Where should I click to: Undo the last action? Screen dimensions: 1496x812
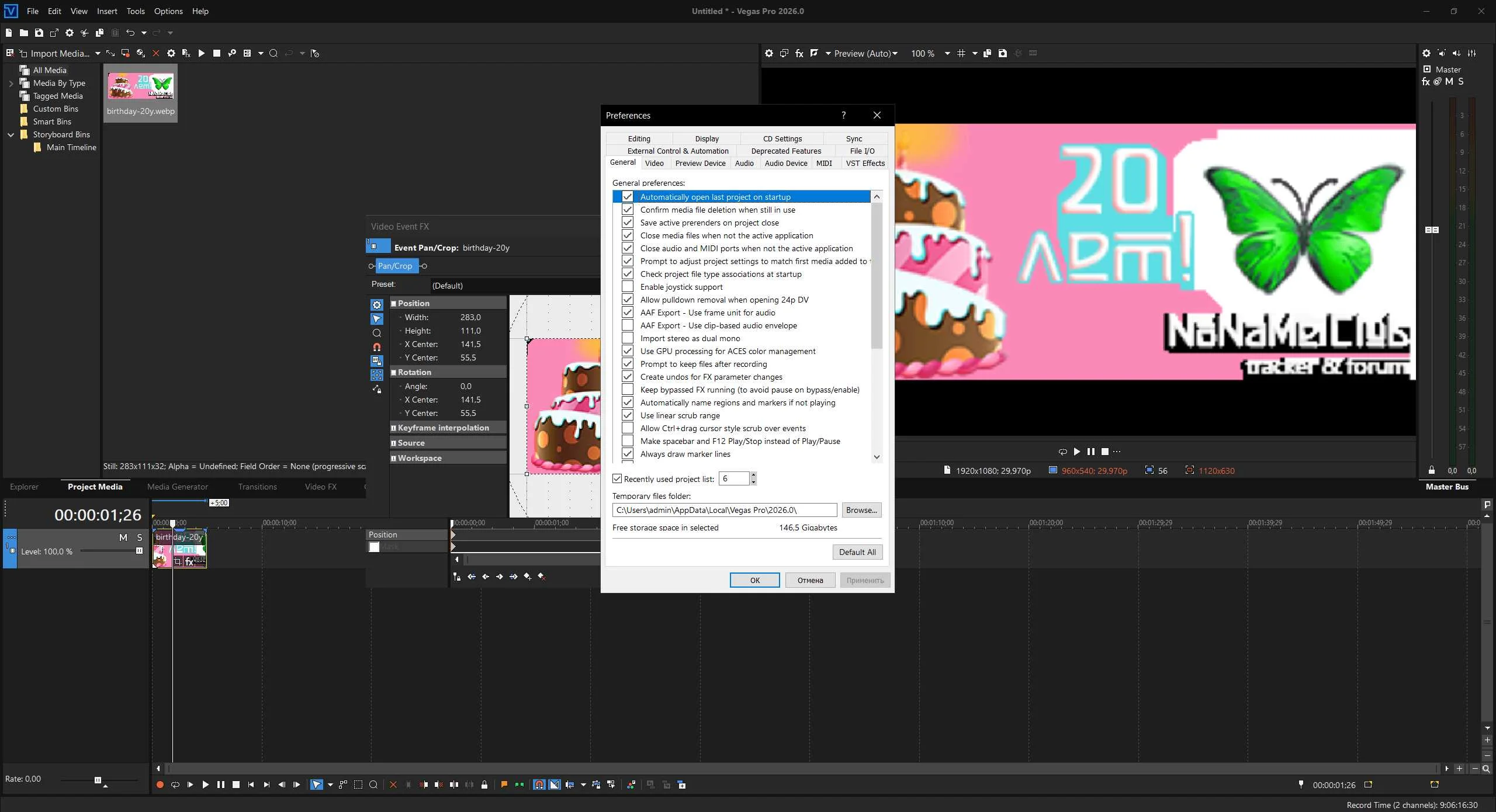coord(130,33)
